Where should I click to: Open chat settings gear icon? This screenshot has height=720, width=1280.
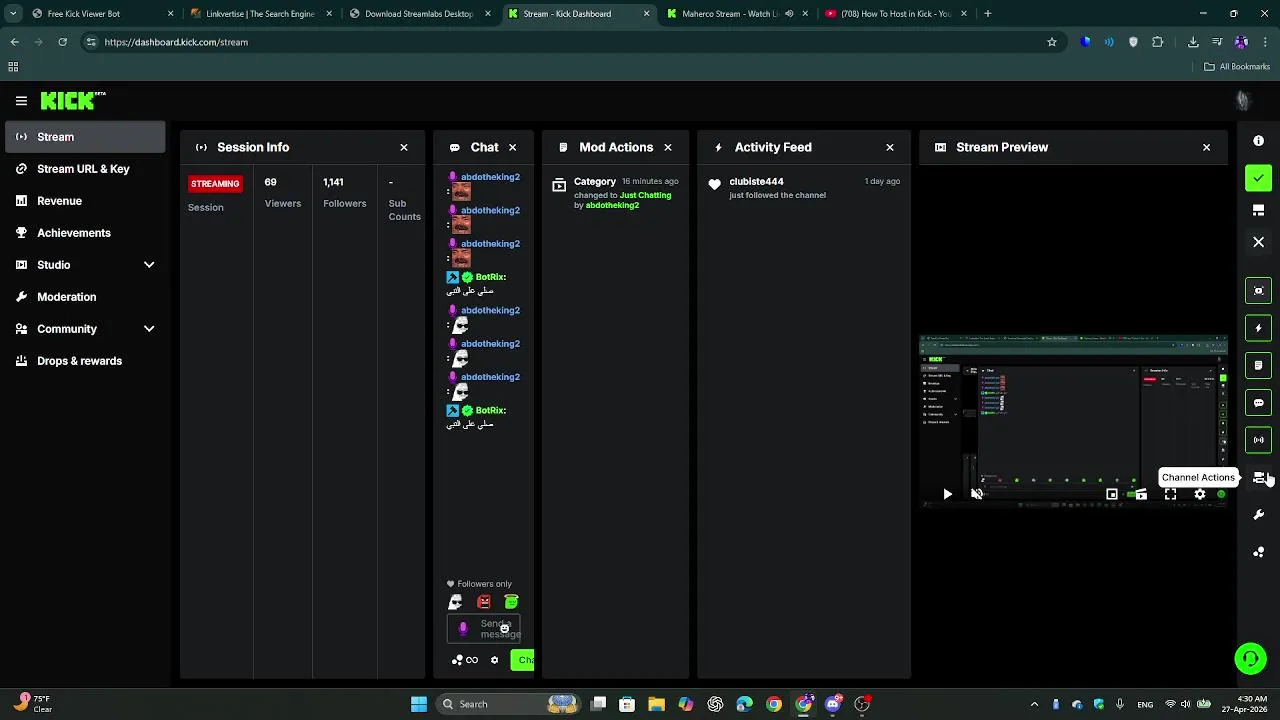tap(494, 660)
